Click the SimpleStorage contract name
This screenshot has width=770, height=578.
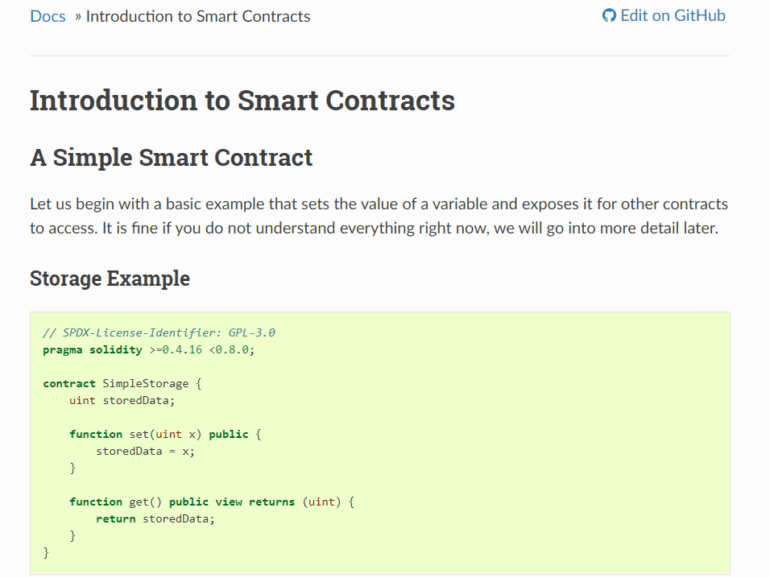[x=145, y=384]
